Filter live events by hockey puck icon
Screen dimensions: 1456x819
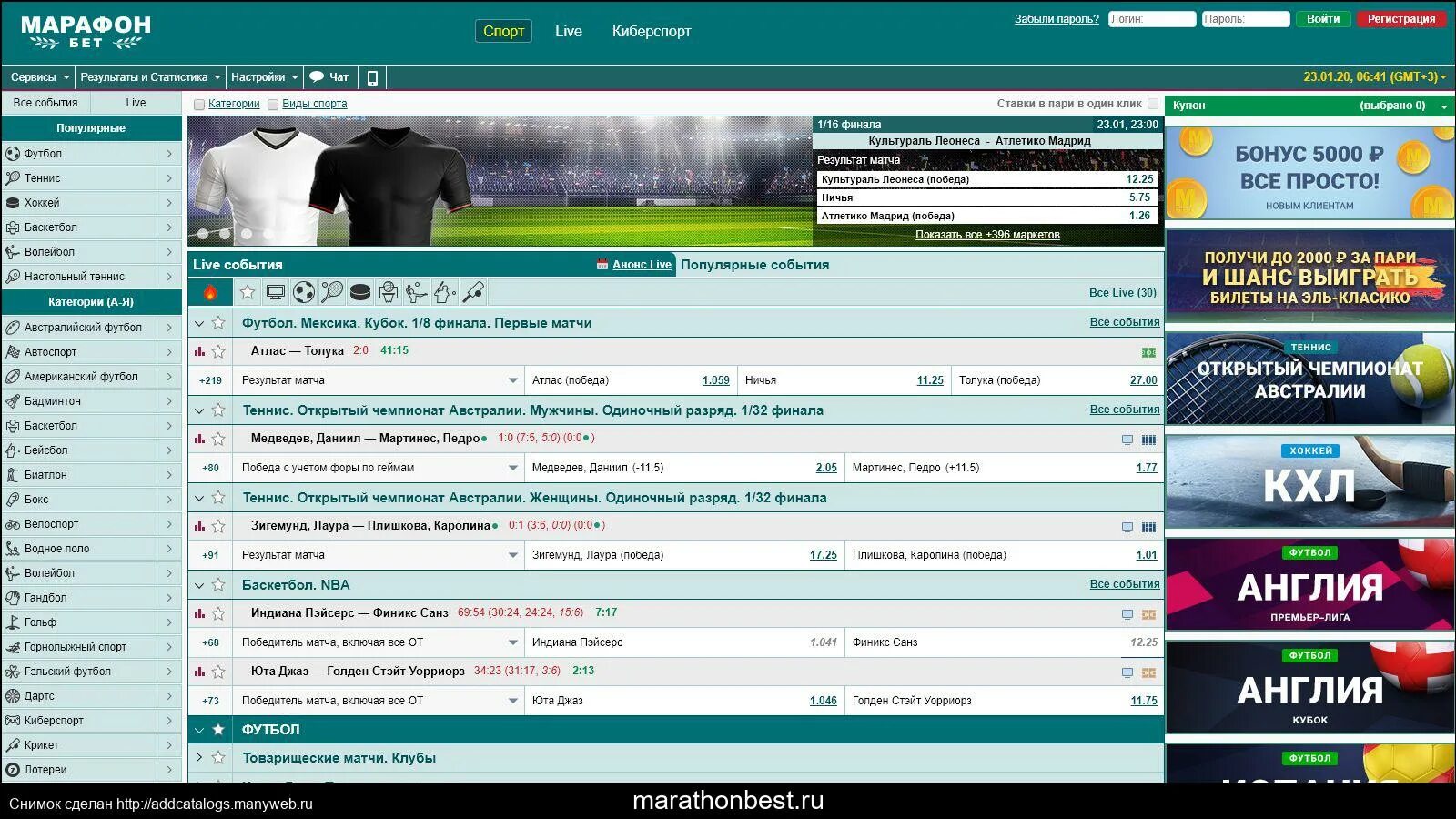(x=360, y=292)
